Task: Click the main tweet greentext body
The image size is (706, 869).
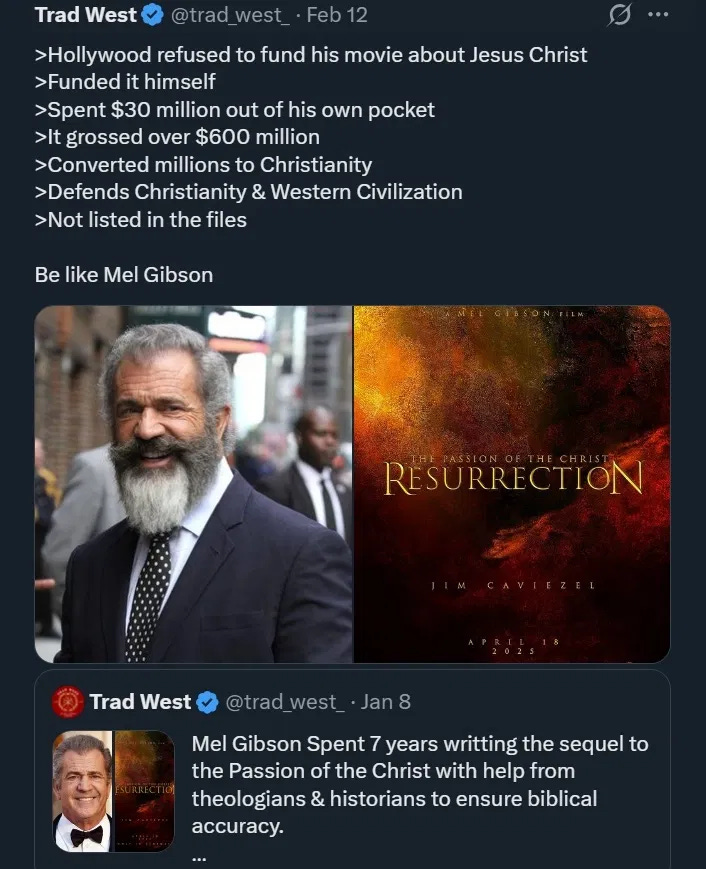Action: [311, 137]
